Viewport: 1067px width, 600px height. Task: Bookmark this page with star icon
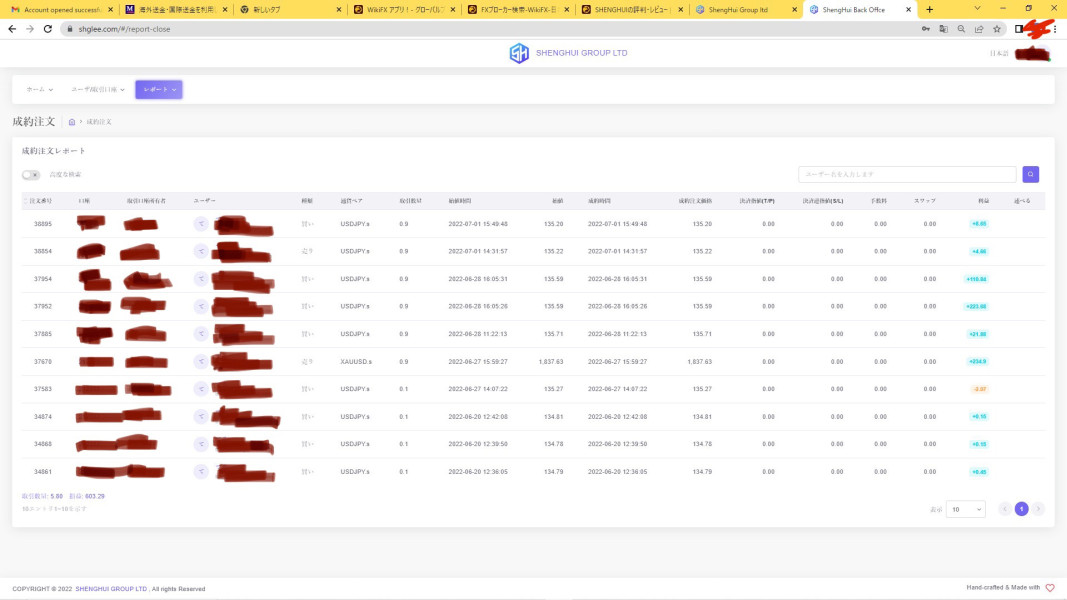point(996,29)
